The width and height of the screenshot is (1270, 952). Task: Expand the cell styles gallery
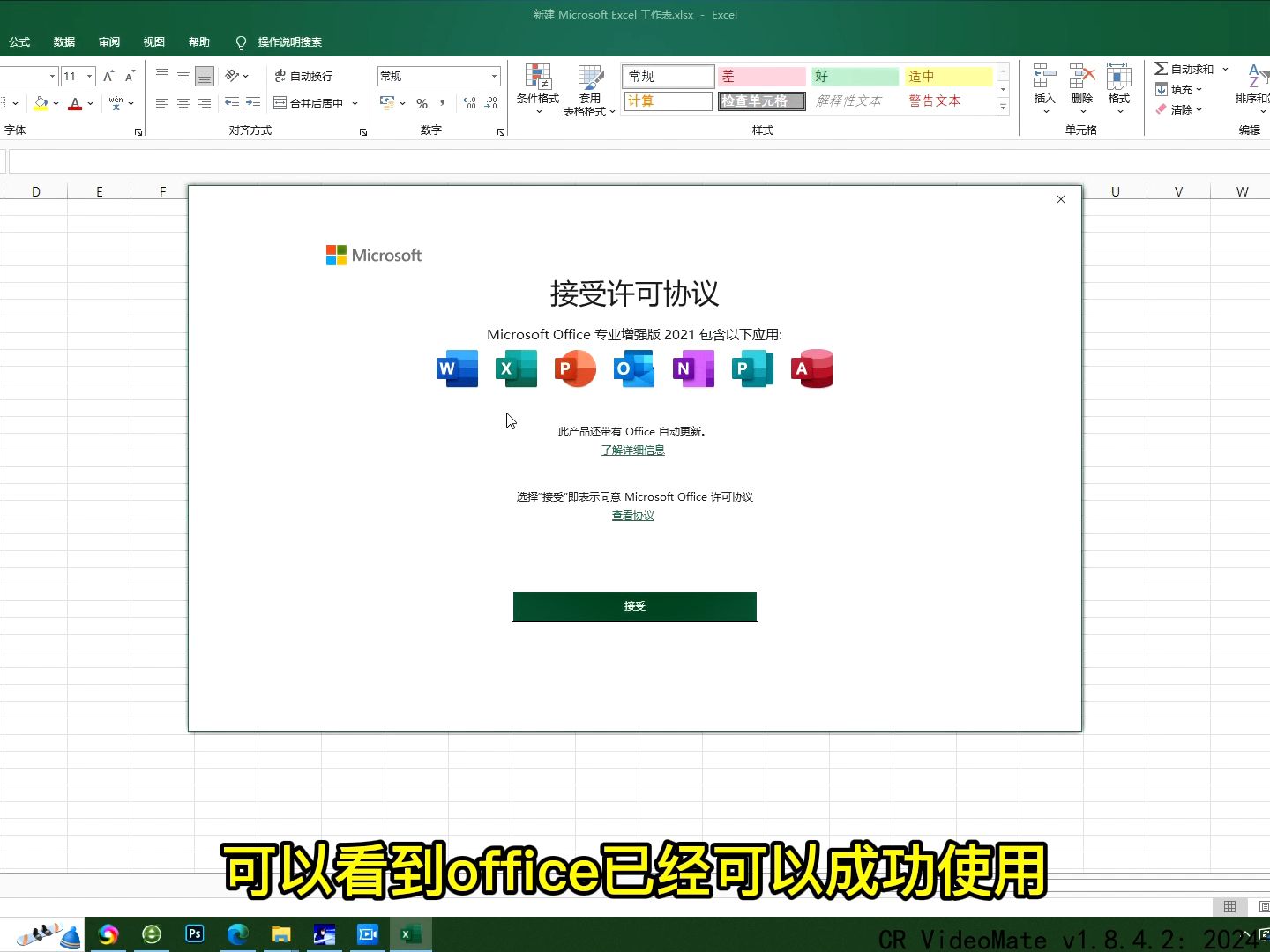(1003, 108)
